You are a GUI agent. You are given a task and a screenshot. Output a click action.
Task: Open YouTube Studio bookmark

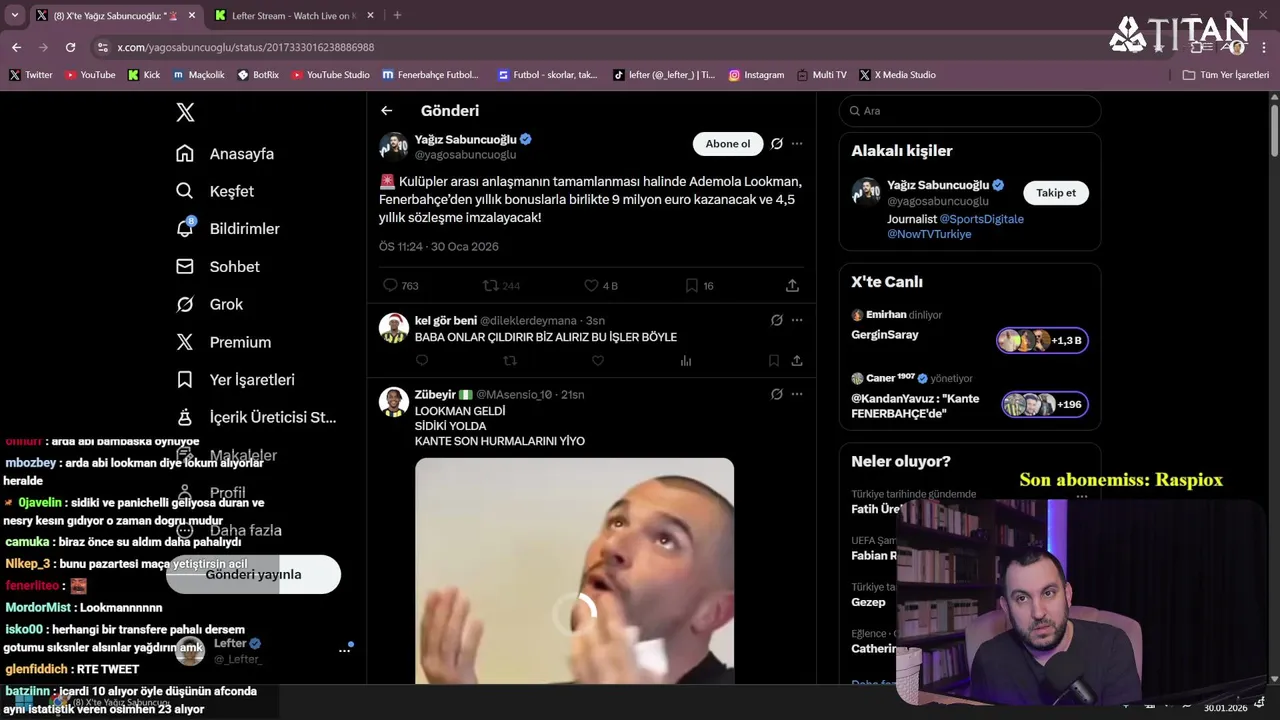[331, 75]
